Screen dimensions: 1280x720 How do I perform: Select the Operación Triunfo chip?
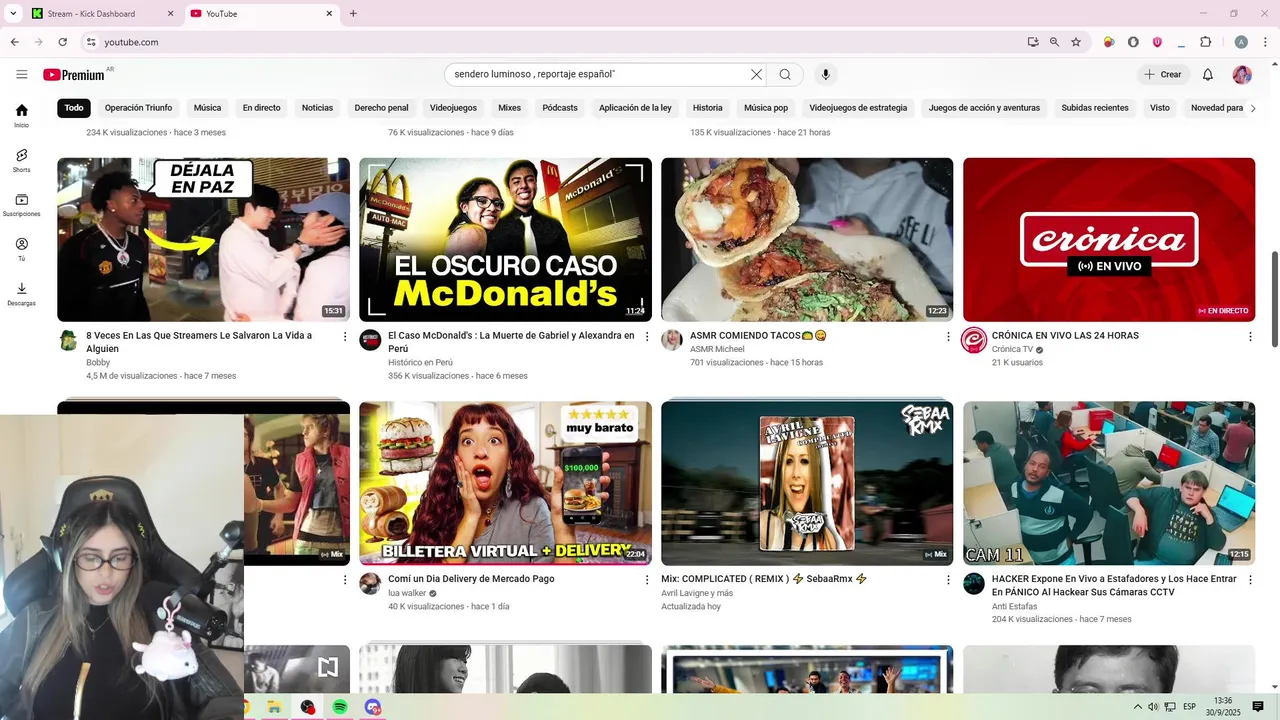pos(138,108)
